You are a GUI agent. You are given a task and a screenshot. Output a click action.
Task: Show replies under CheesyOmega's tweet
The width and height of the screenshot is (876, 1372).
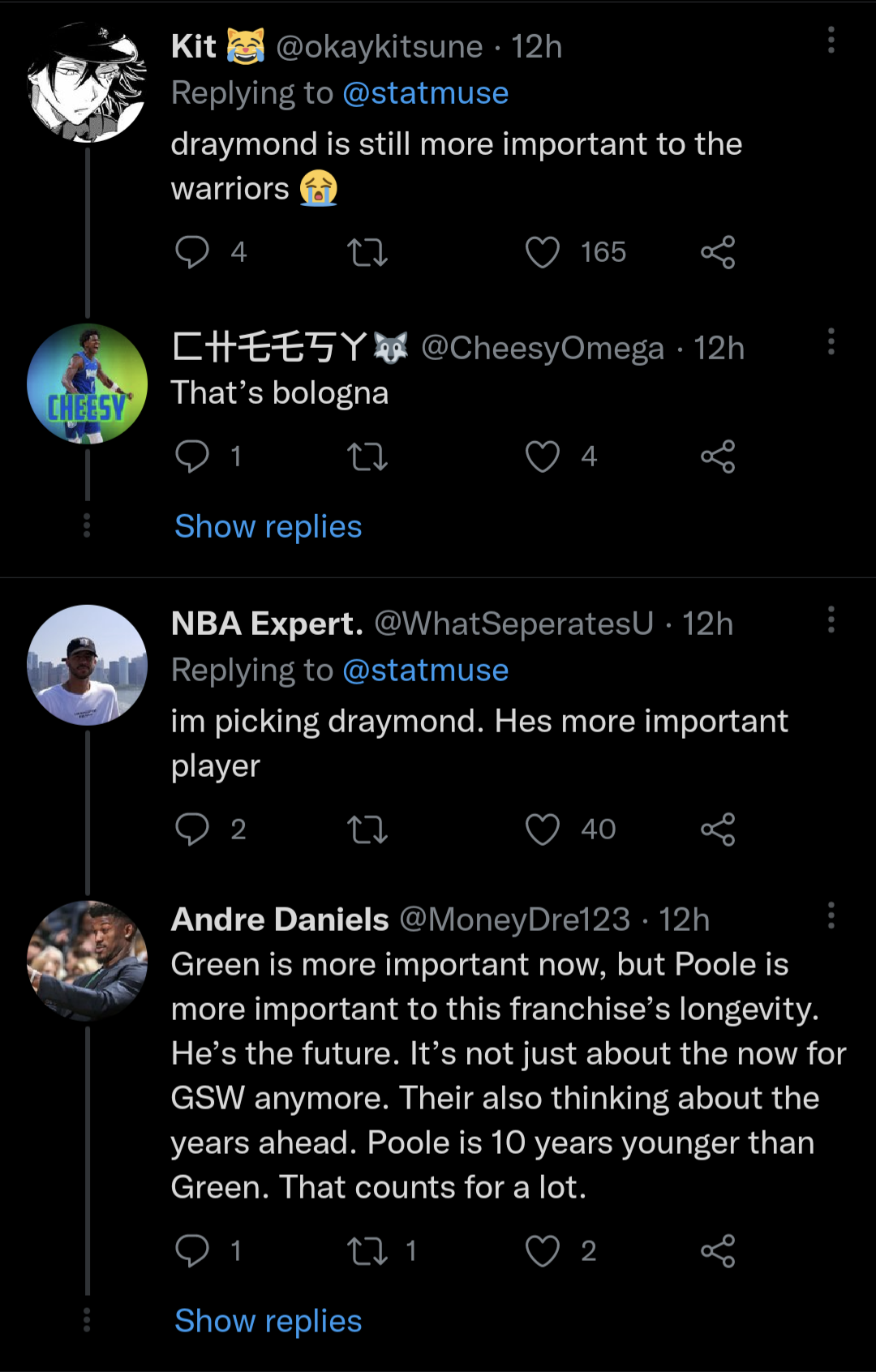[268, 527]
